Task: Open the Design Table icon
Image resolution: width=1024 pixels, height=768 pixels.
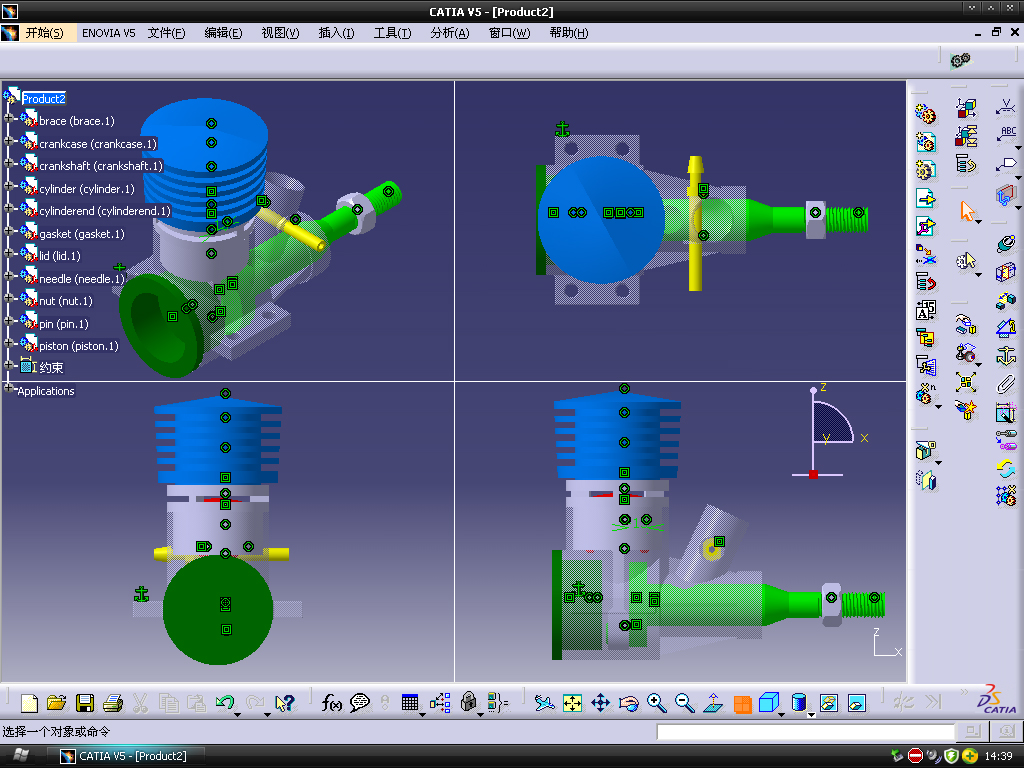Action: [x=409, y=703]
